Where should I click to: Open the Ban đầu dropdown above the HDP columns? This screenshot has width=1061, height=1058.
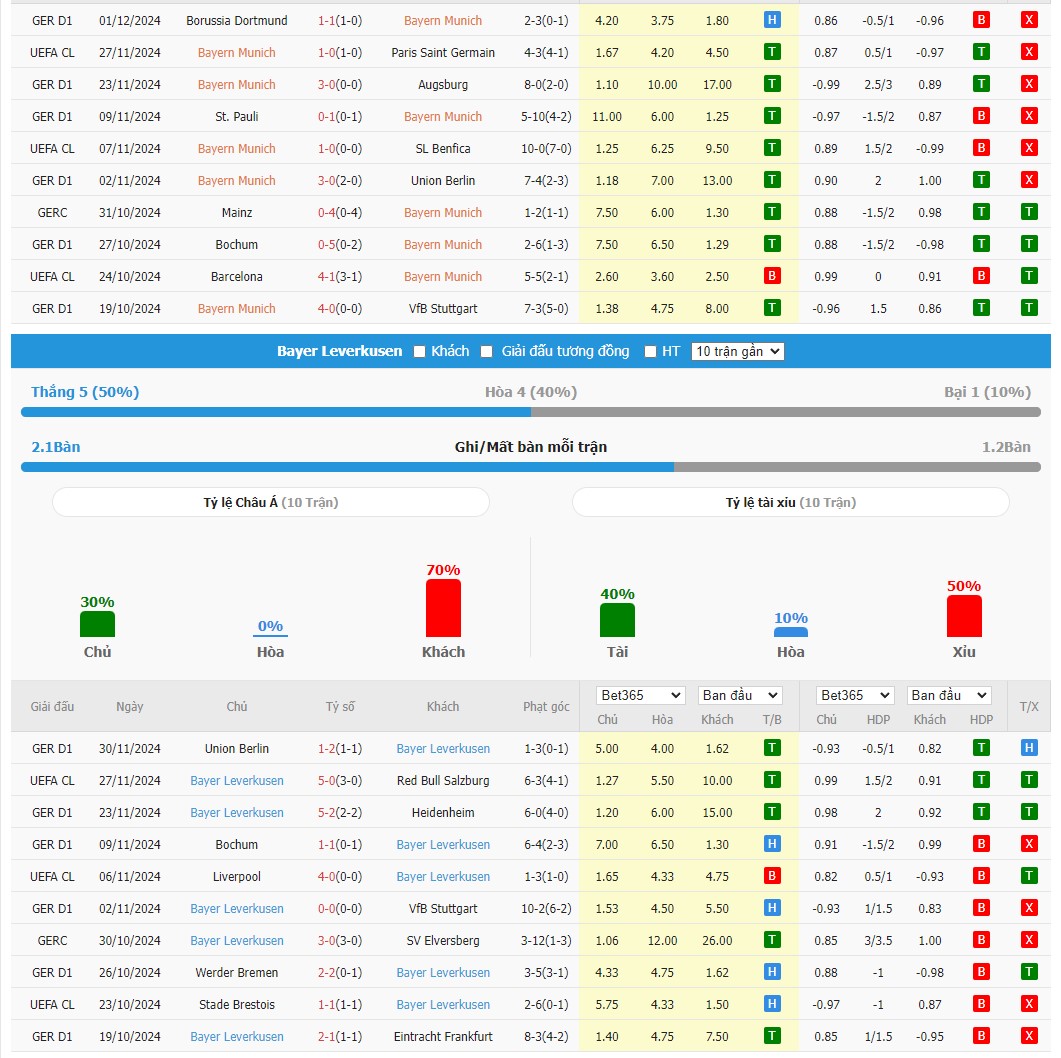coord(949,695)
